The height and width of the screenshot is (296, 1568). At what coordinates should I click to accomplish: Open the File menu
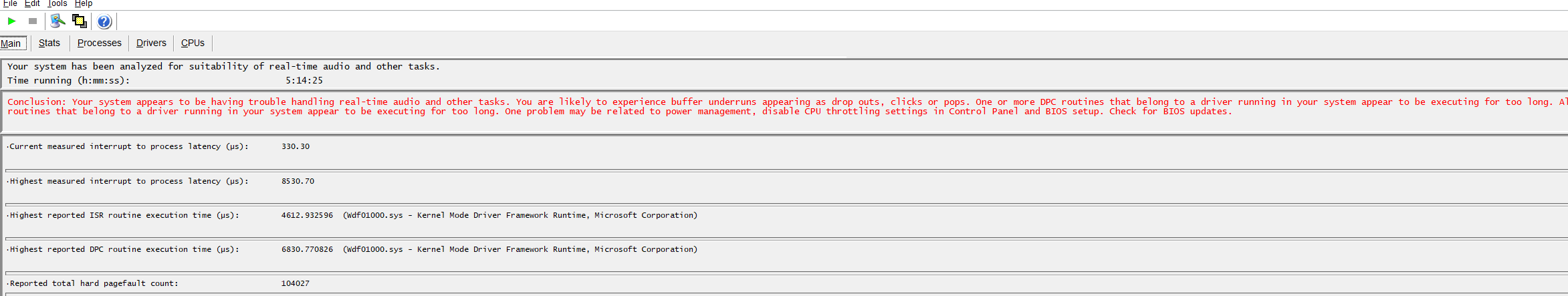(x=10, y=3)
